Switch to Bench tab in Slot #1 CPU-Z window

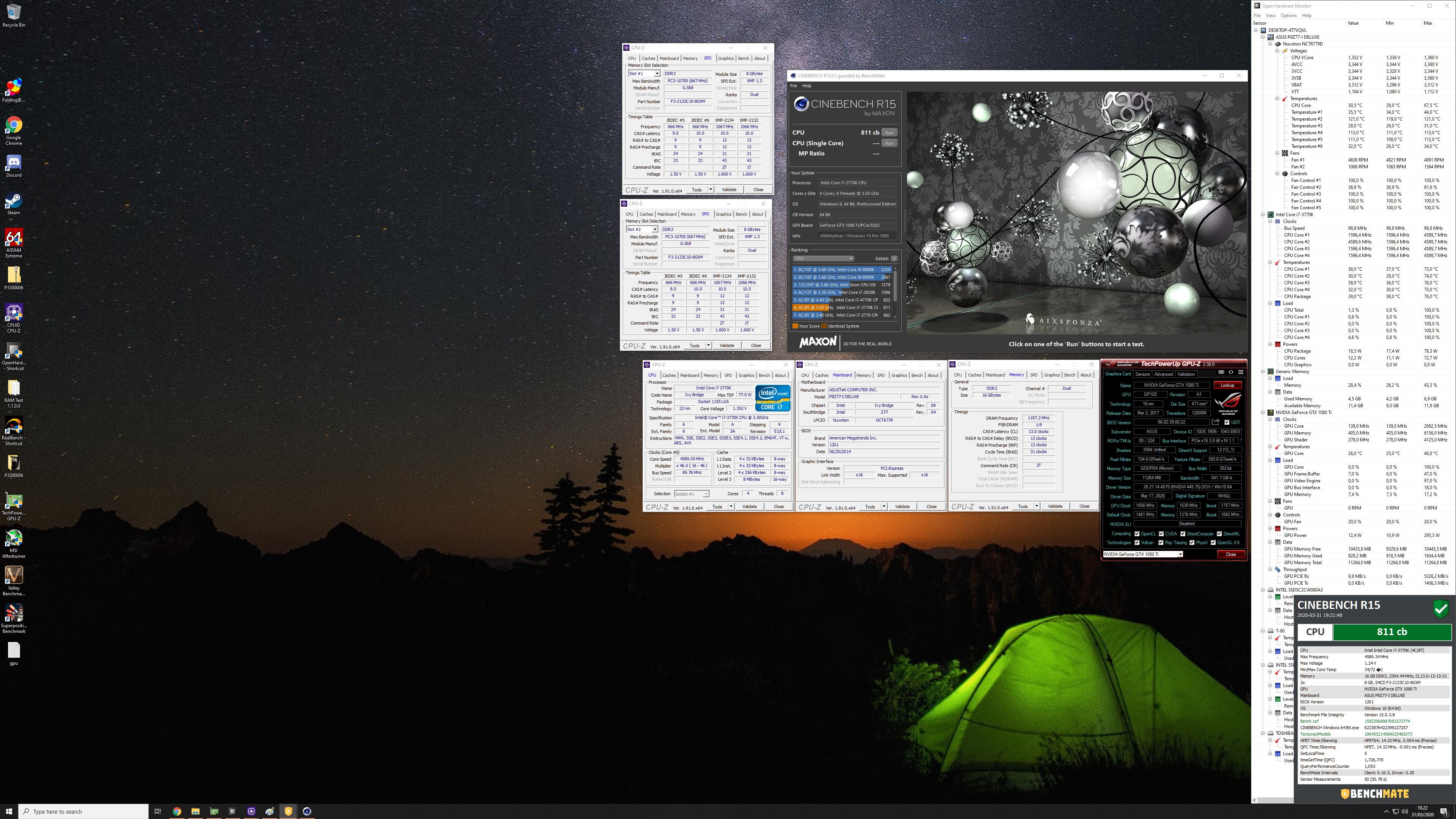tap(744, 58)
